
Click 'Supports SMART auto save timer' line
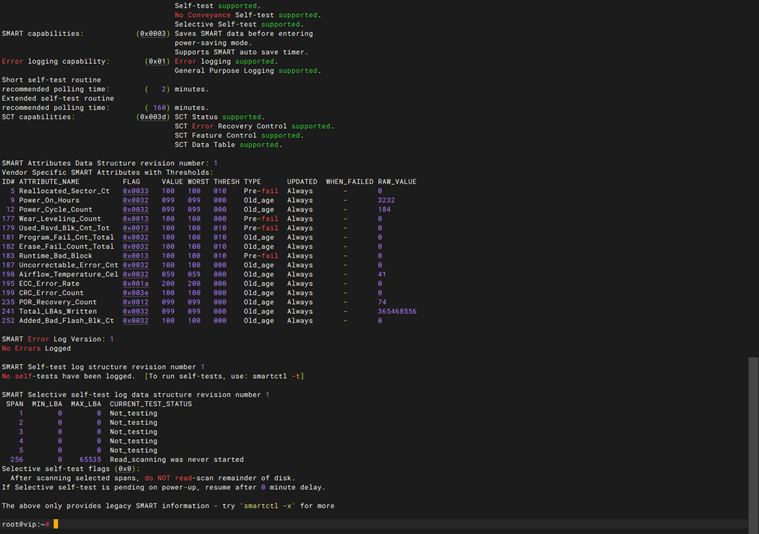pos(241,52)
